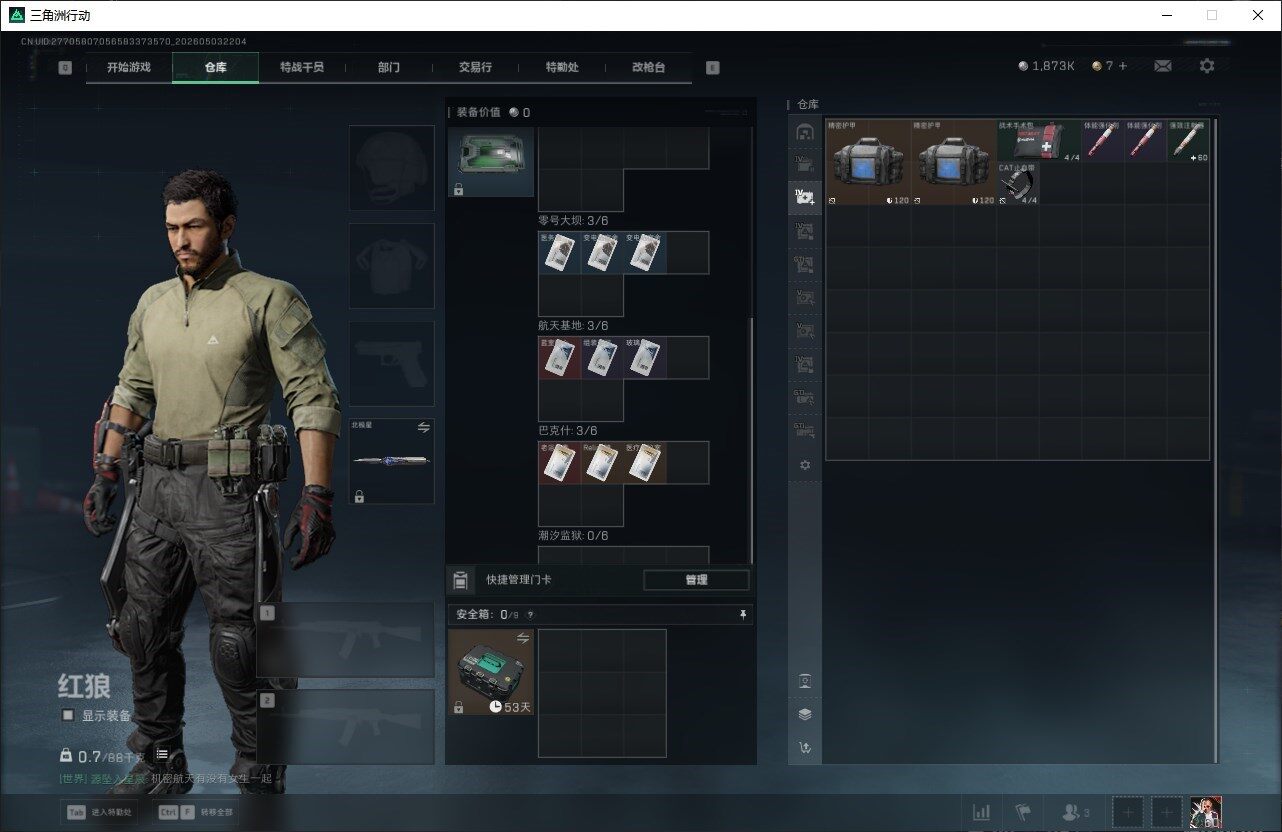
Task: Switch to the 特勤处 tab
Action: pyautogui.click(x=562, y=68)
